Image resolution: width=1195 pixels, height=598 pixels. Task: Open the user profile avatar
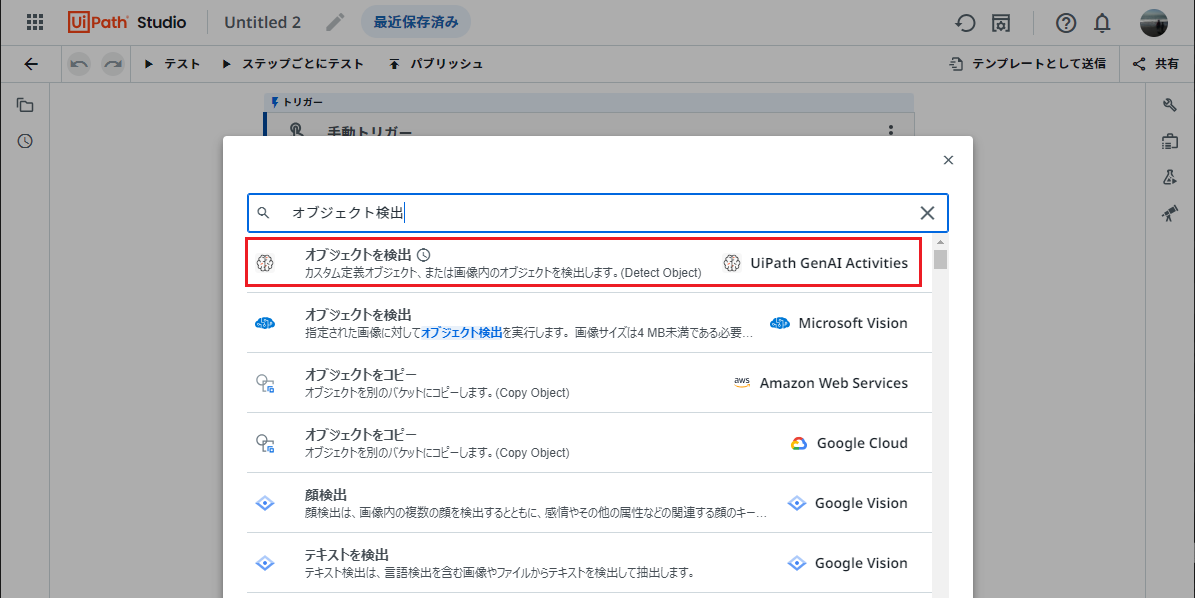[1154, 22]
